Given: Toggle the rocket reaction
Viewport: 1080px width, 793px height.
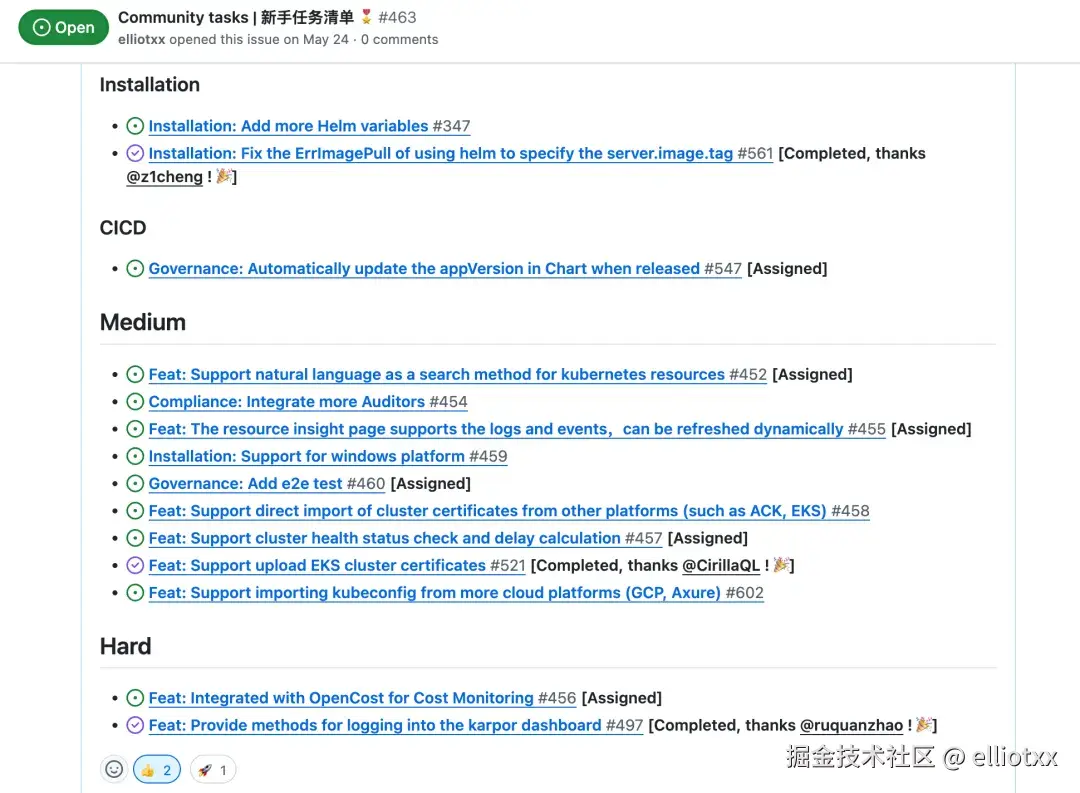Looking at the screenshot, I should [213, 770].
